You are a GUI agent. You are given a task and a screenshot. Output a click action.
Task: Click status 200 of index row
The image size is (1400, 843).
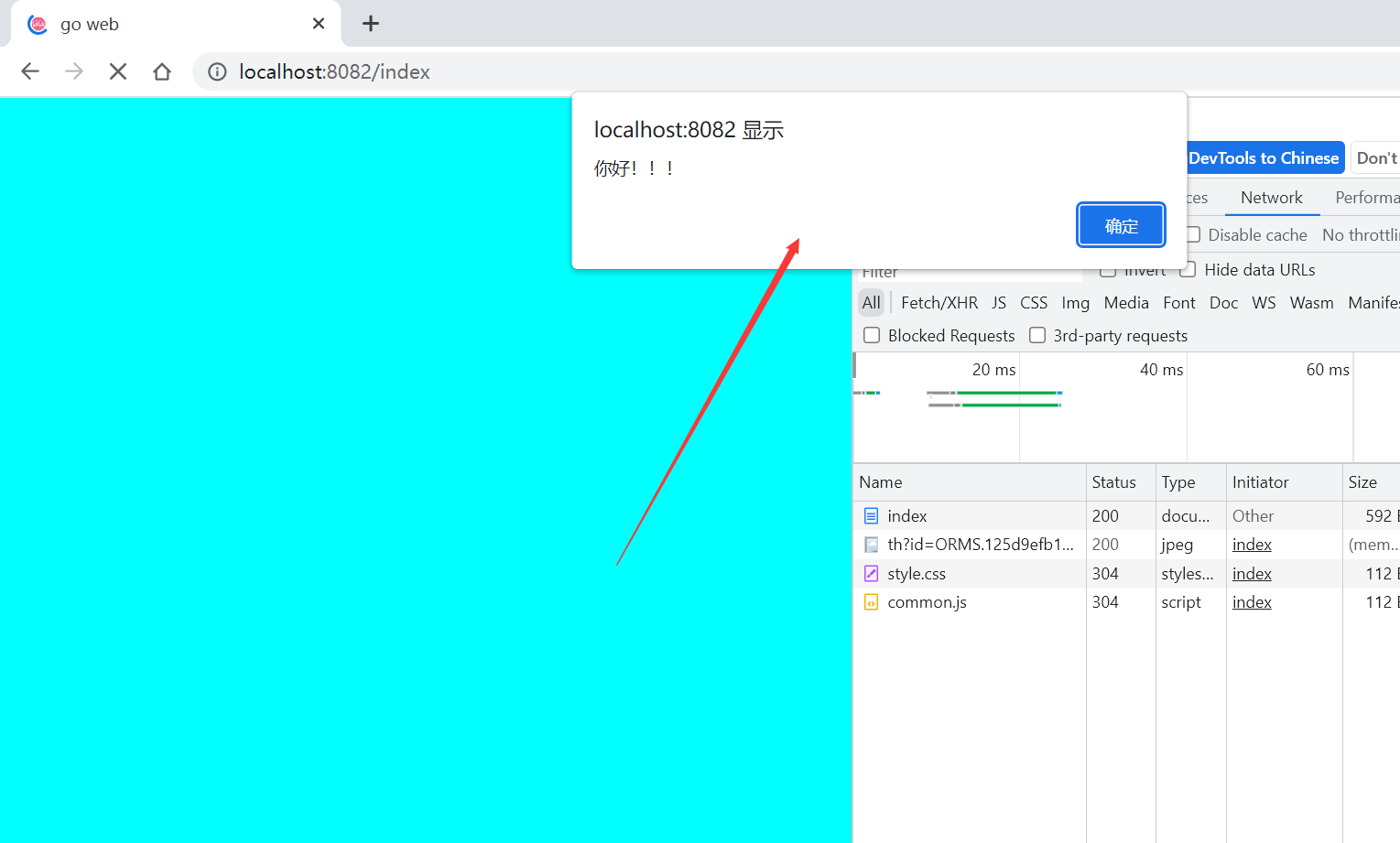(x=1105, y=516)
